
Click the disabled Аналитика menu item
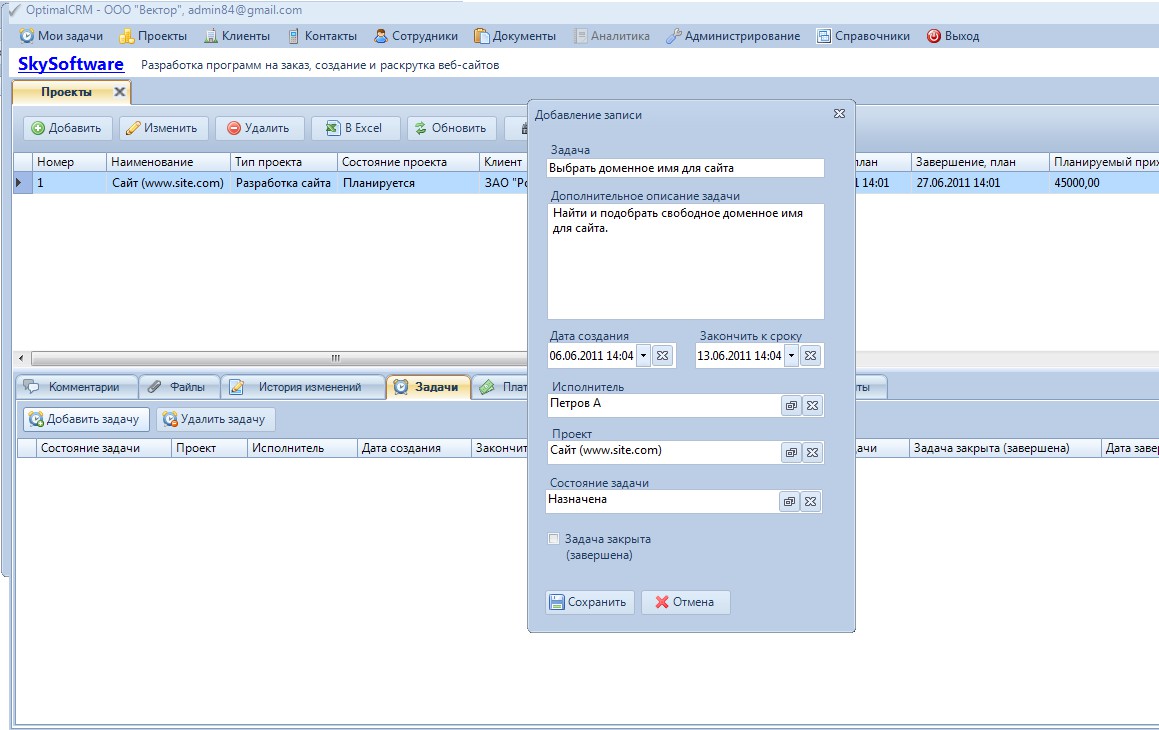tap(612, 35)
